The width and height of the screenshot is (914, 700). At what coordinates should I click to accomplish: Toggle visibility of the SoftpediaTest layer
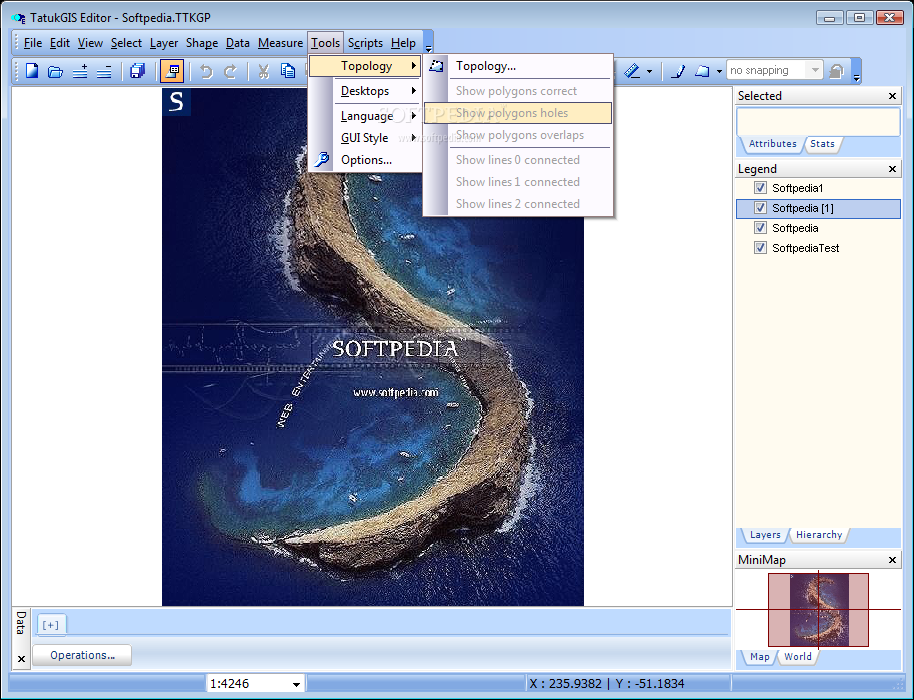click(x=760, y=248)
